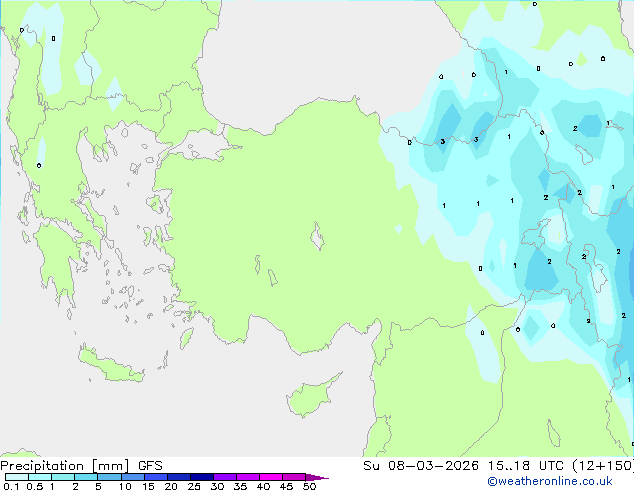The image size is (634, 490).
Task: Click the '10' legend scale value
Action: tap(125, 486)
